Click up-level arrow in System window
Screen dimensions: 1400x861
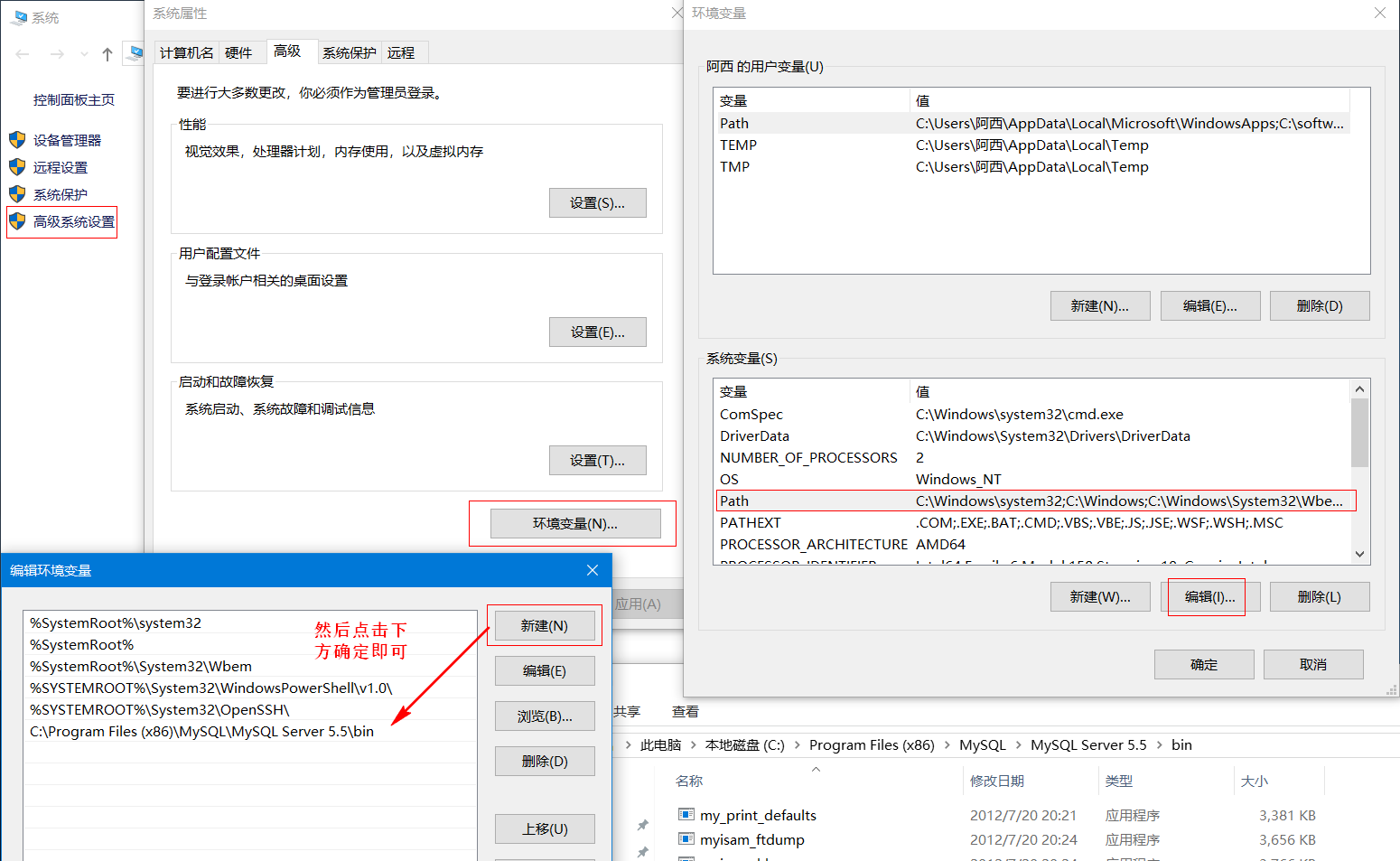pyautogui.click(x=107, y=54)
